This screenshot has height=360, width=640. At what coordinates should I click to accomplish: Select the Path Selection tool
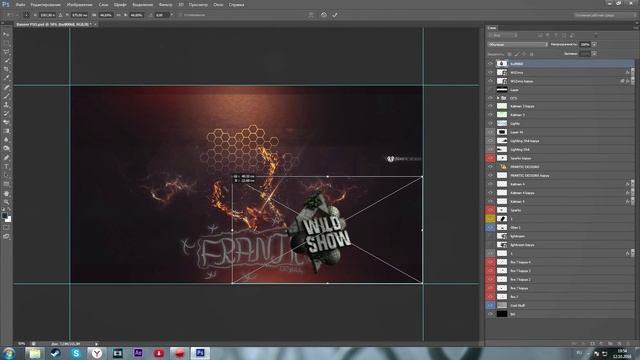click(6, 175)
